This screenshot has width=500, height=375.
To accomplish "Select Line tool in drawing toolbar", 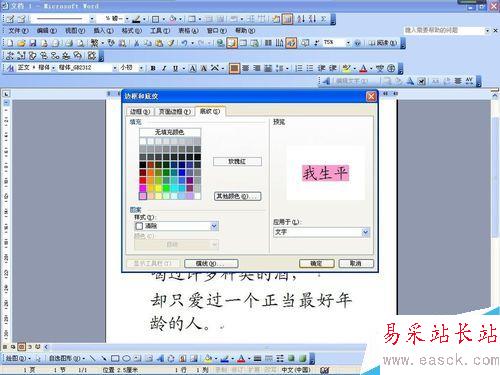I will 93,359.
